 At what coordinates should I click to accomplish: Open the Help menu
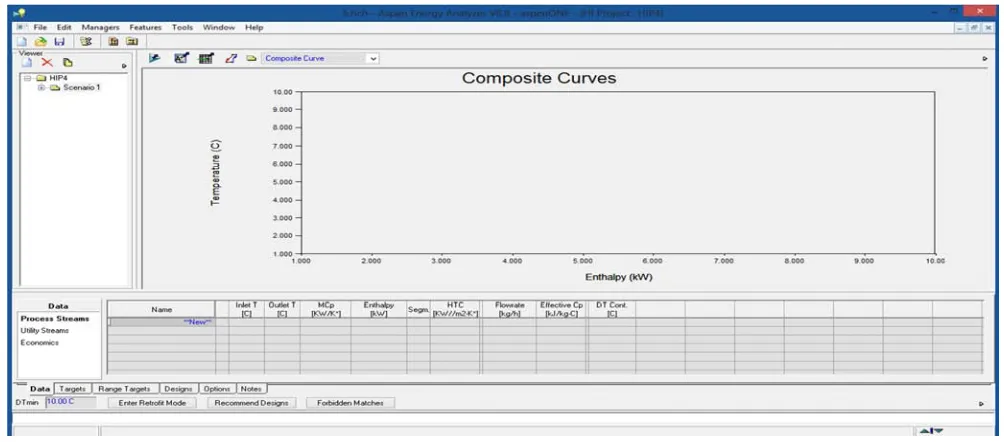tap(254, 28)
